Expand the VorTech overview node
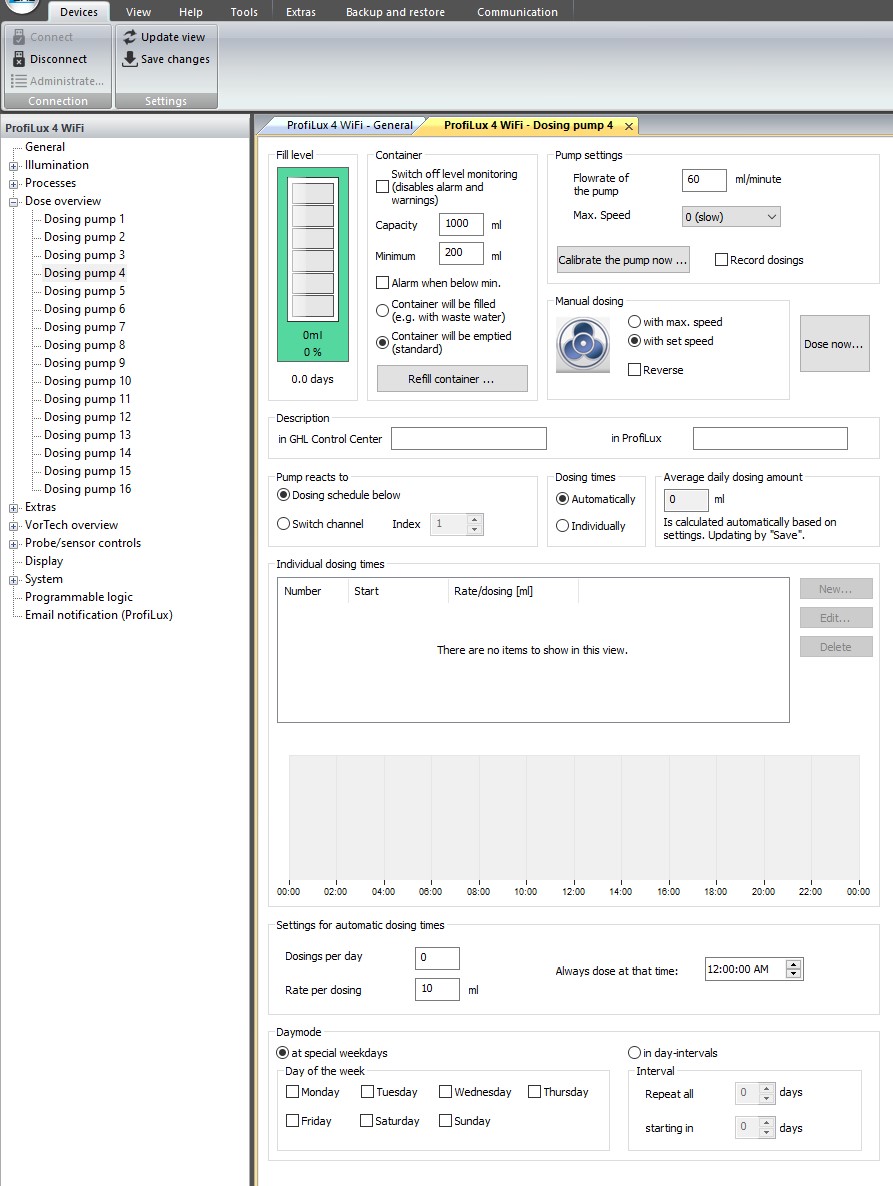 (14, 526)
